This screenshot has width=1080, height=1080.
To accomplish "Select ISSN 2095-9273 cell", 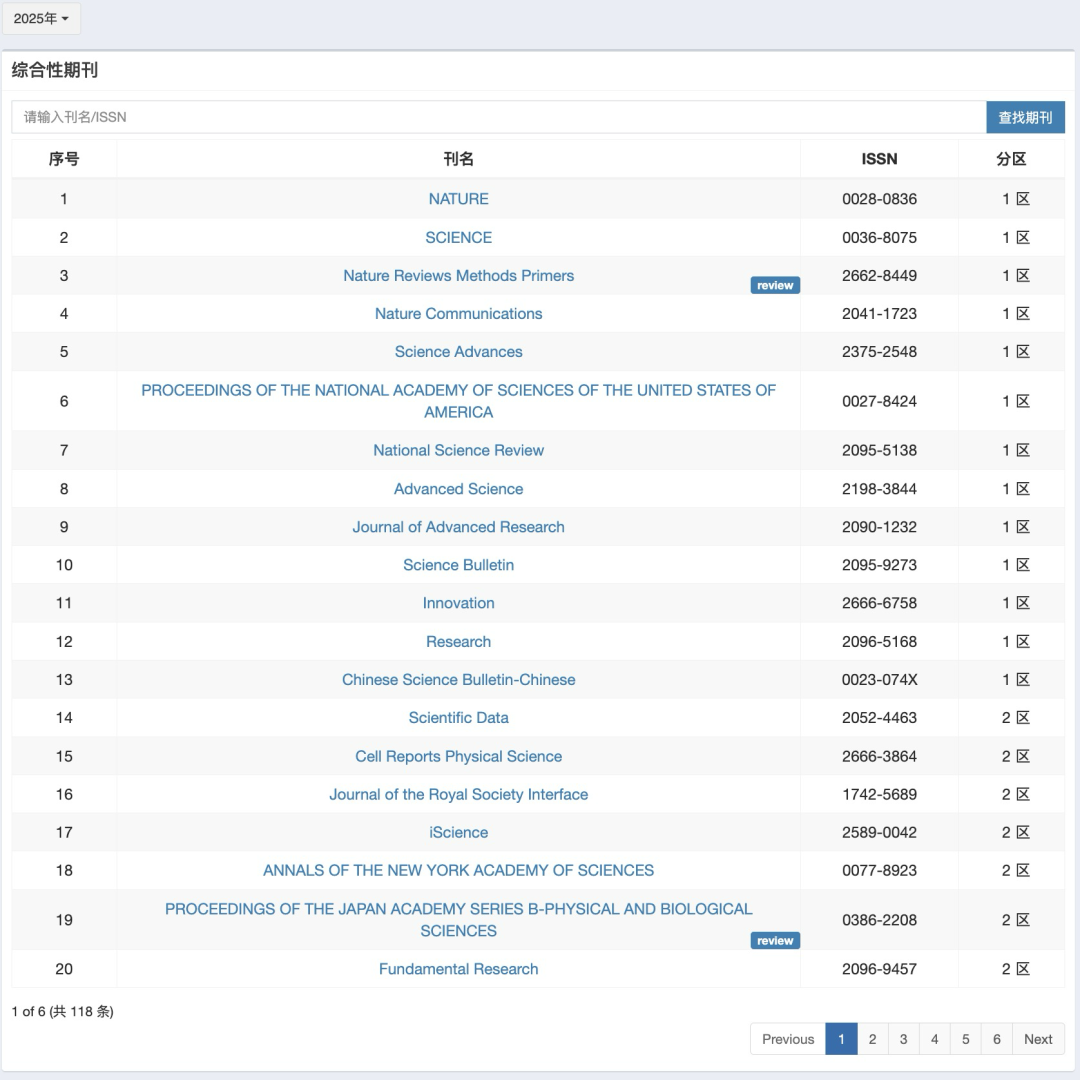I will coord(880,565).
